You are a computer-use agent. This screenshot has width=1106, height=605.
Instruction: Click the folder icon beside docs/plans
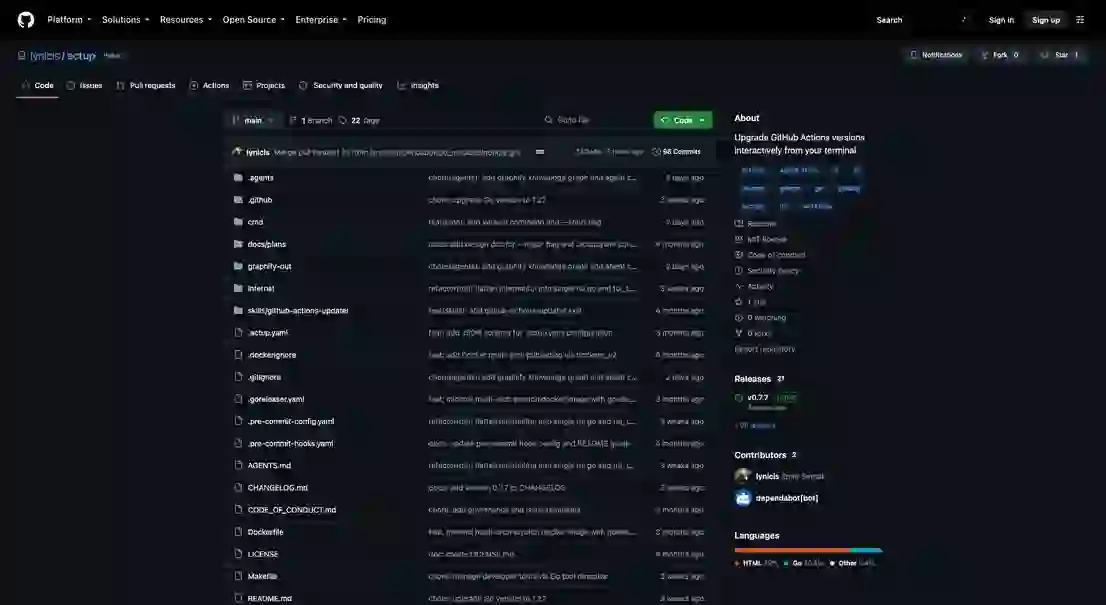click(238, 244)
